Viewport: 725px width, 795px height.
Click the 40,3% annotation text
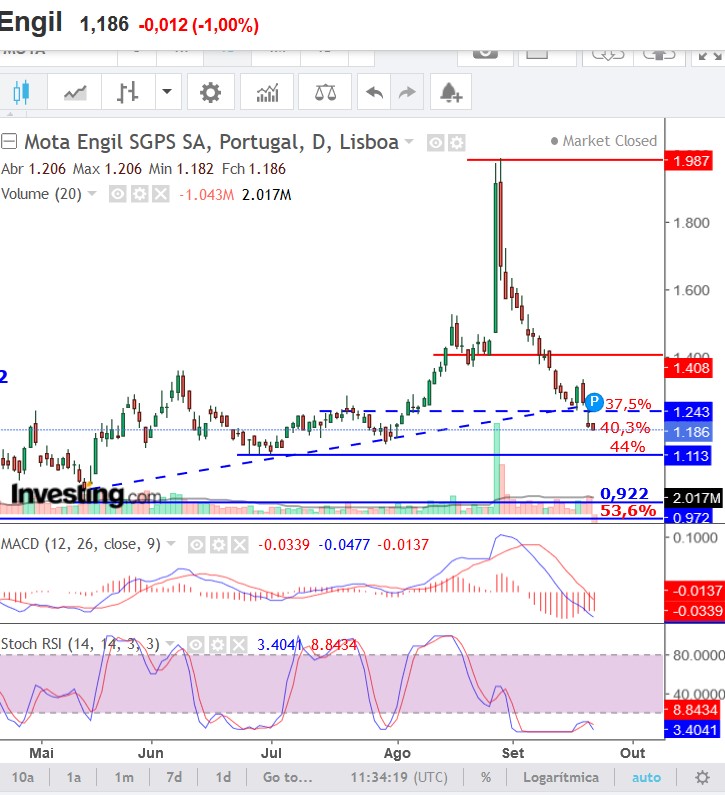click(x=625, y=427)
